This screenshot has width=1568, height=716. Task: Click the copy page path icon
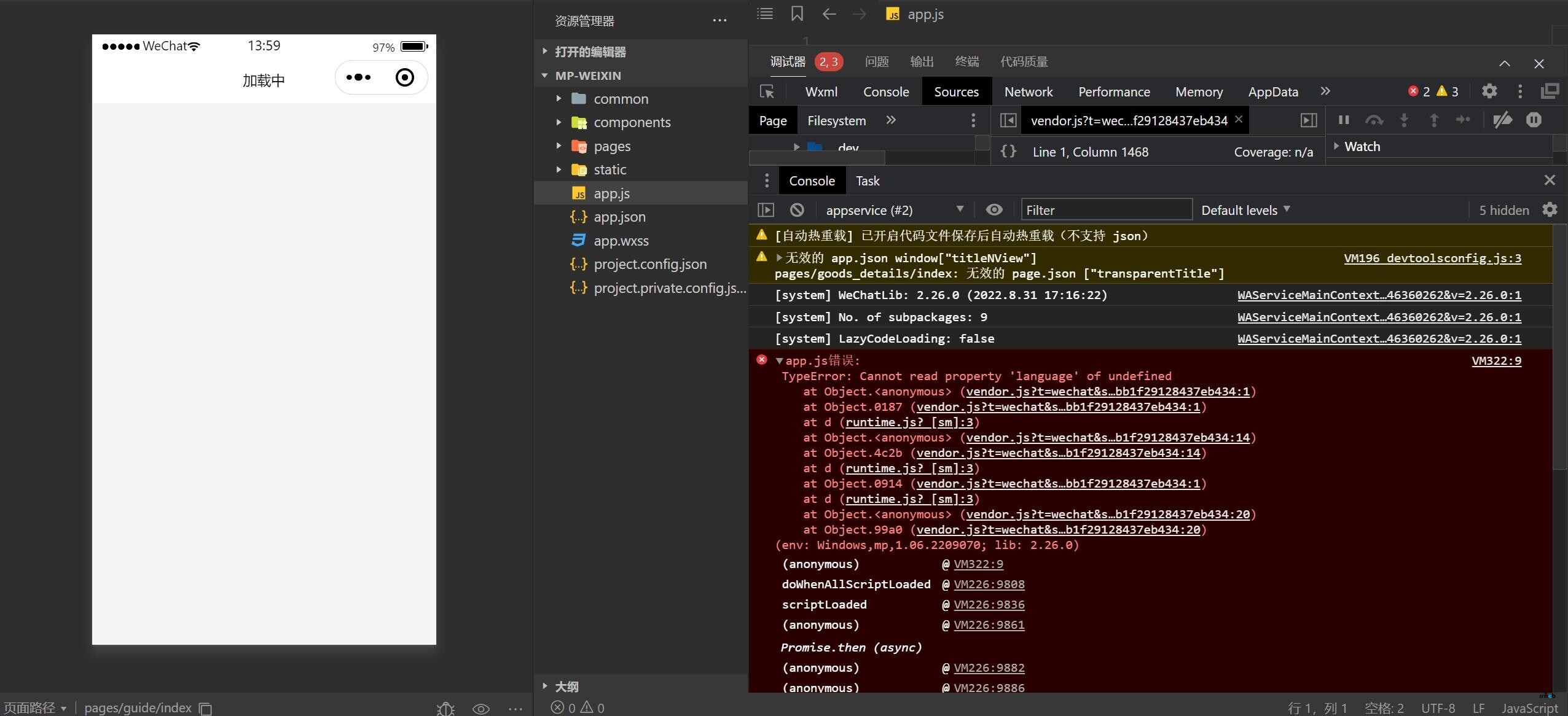(206, 709)
